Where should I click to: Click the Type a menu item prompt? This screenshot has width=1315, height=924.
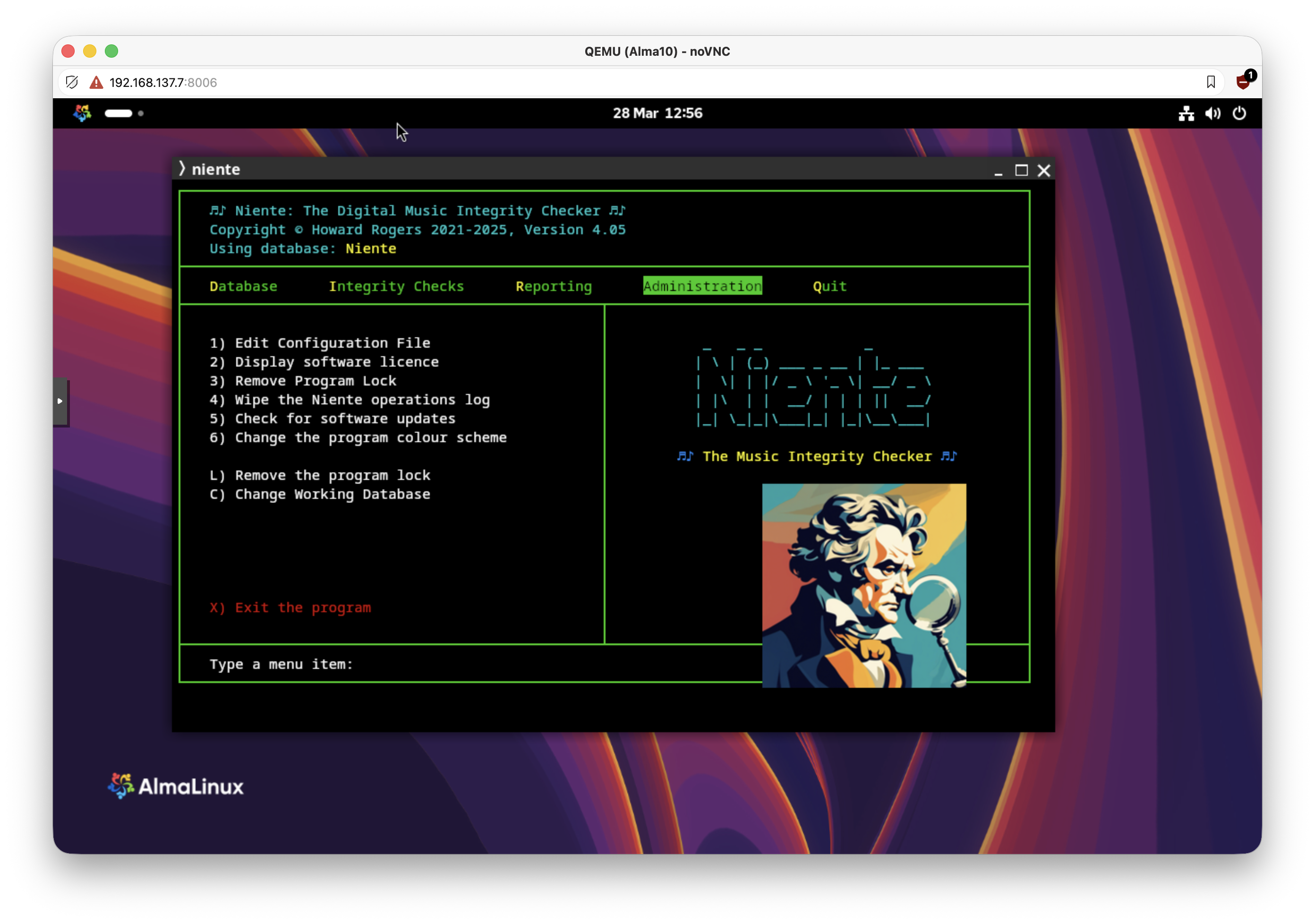click(281, 665)
